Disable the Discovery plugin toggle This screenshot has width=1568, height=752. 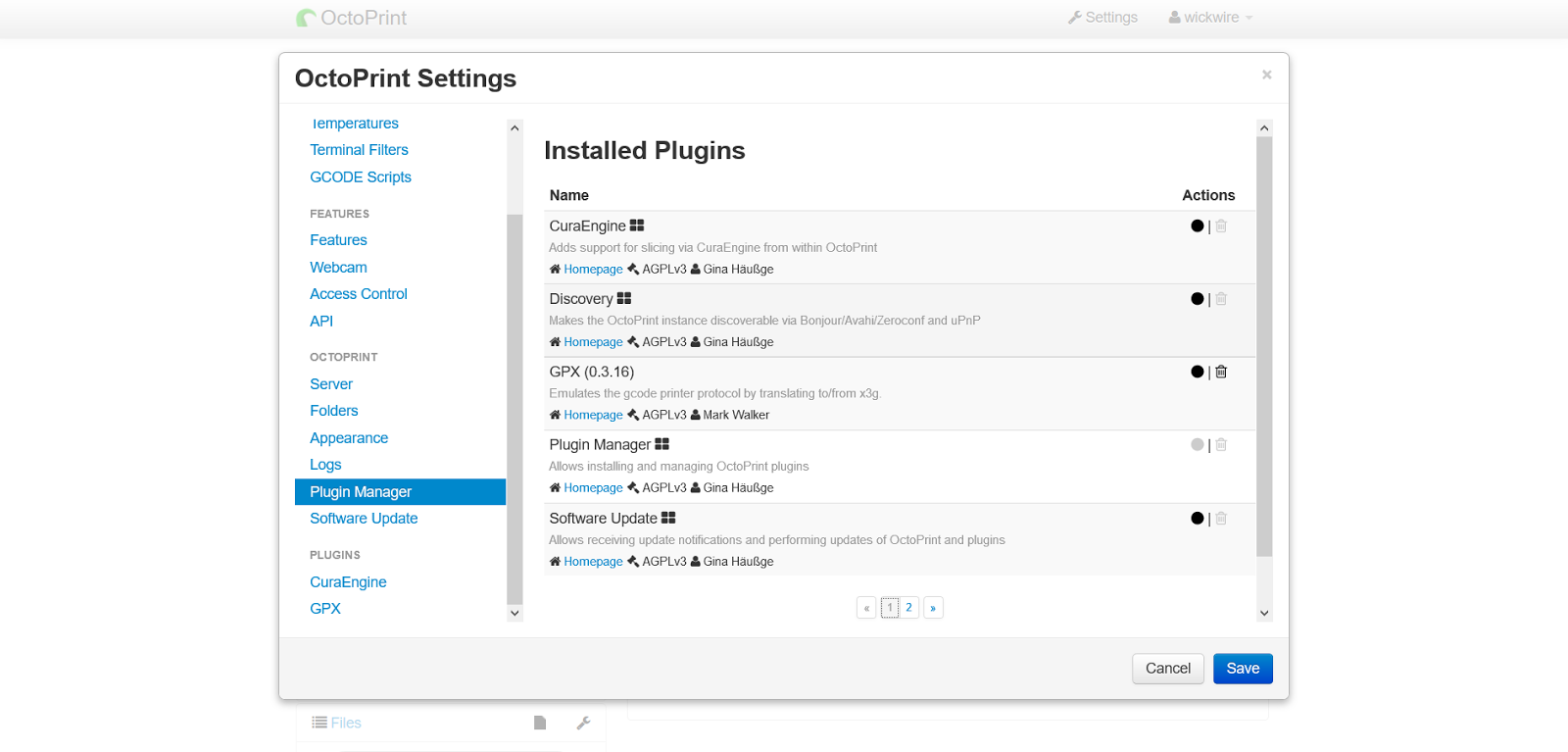click(1197, 299)
